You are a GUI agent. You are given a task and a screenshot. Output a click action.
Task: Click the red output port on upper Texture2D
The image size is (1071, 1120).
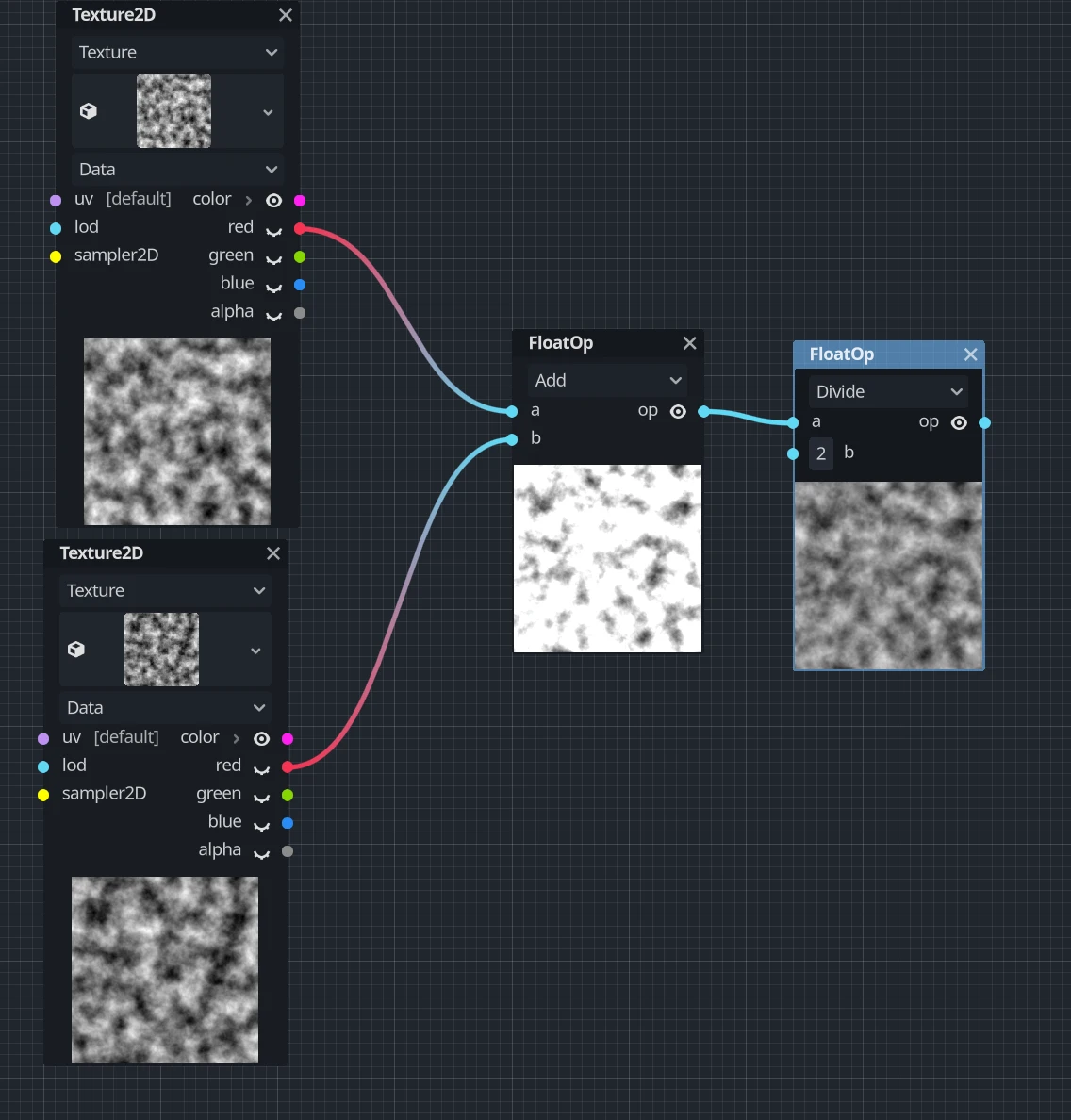pyautogui.click(x=300, y=228)
